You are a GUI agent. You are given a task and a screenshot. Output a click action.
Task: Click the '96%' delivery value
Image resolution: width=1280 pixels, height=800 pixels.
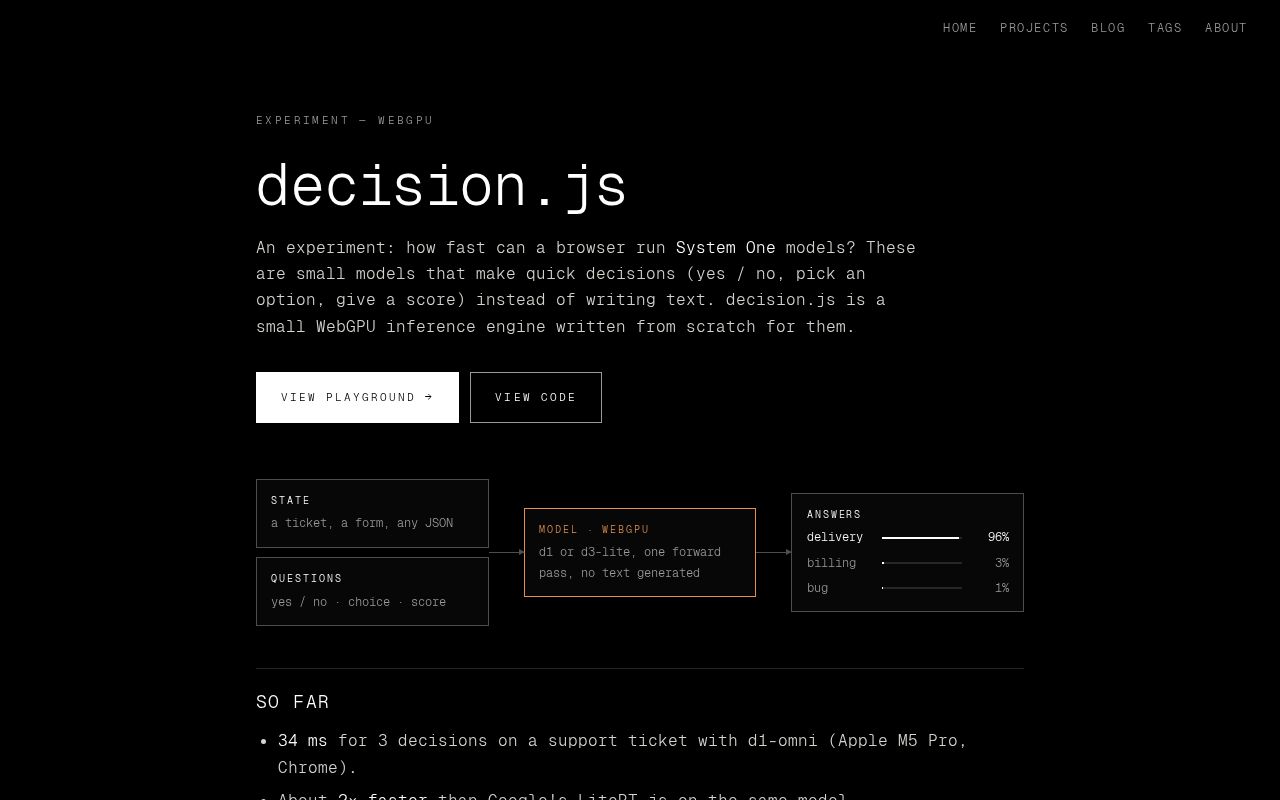(x=998, y=537)
